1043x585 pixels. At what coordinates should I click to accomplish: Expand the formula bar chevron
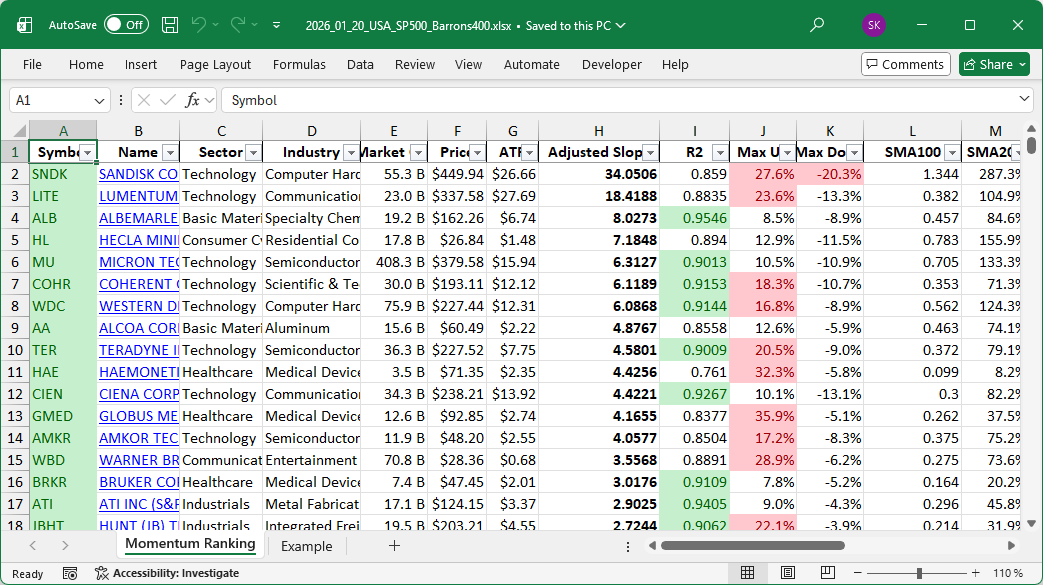1024,100
